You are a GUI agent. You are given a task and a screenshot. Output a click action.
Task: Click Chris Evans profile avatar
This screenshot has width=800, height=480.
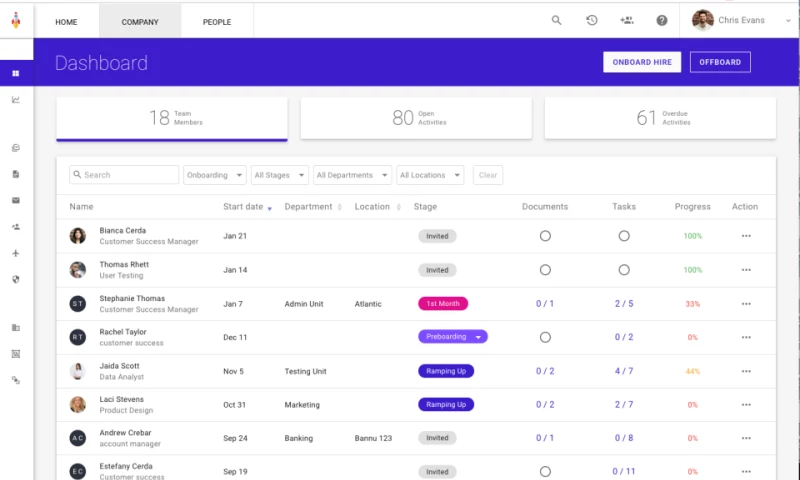pyautogui.click(x=703, y=20)
